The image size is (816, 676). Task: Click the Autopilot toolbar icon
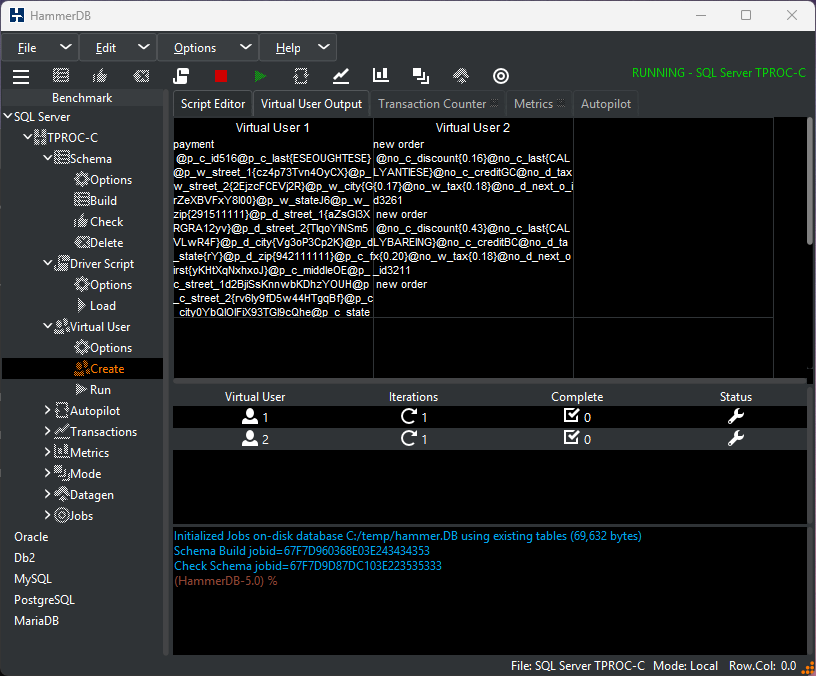[301, 76]
